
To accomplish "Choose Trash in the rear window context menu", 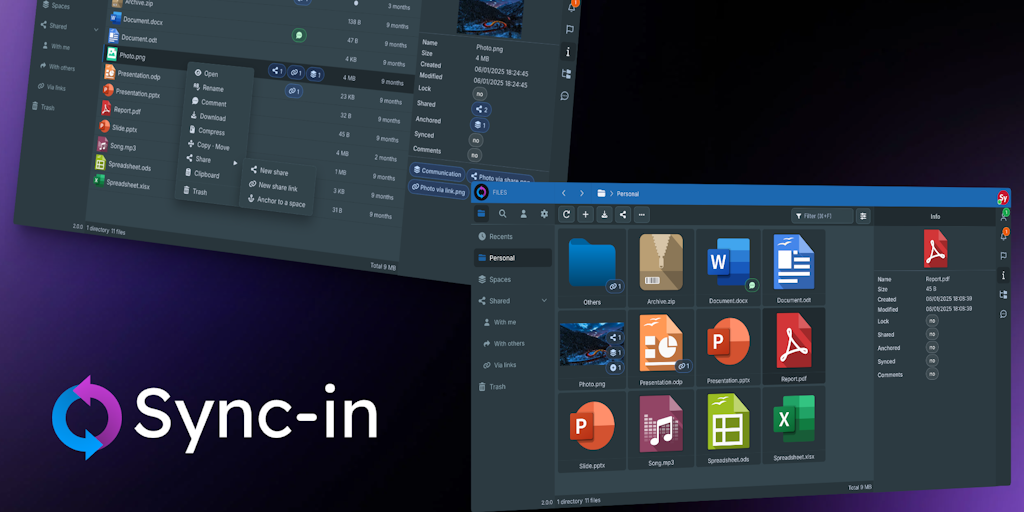I will tap(195, 191).
